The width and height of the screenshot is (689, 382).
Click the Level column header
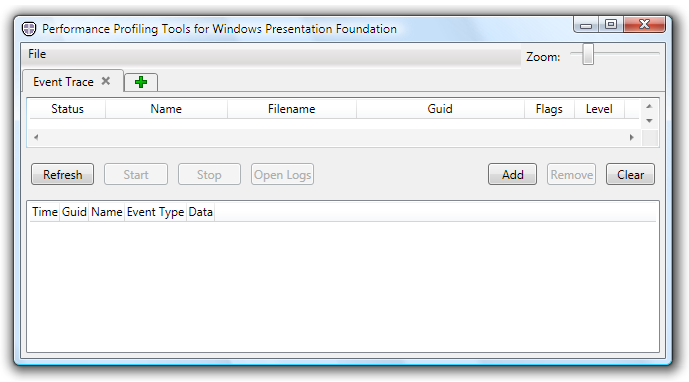(599, 109)
